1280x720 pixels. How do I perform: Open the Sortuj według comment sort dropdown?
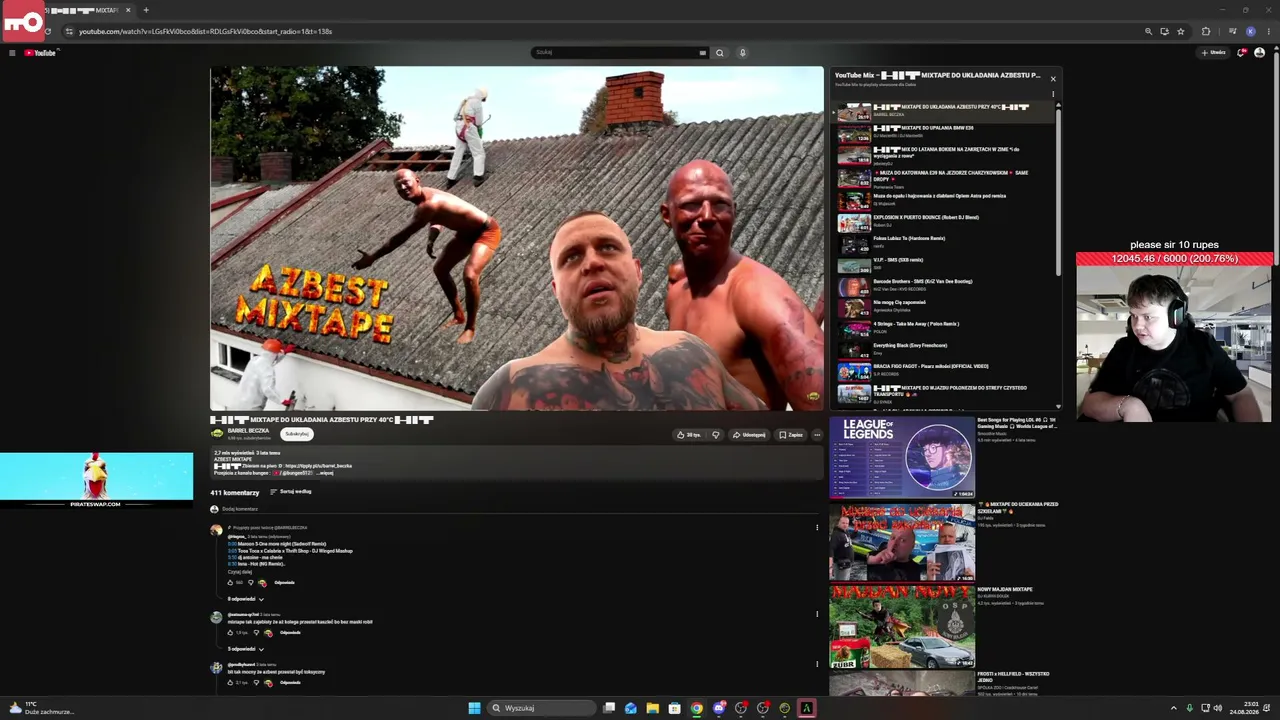pyautogui.click(x=290, y=492)
